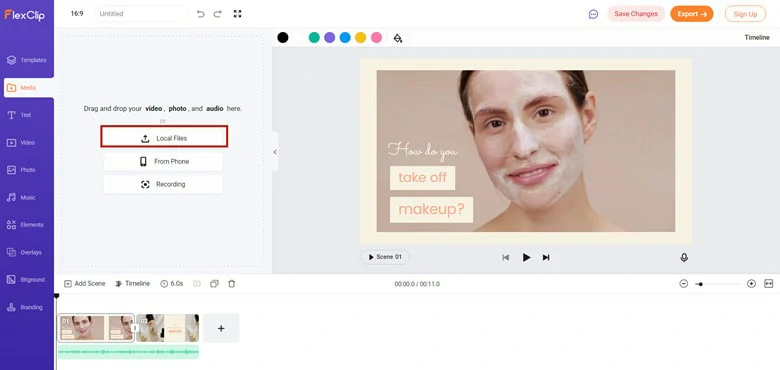The width and height of the screenshot is (780, 370).
Task: Select scene 02 thumbnail in timeline
Action: (x=168, y=328)
